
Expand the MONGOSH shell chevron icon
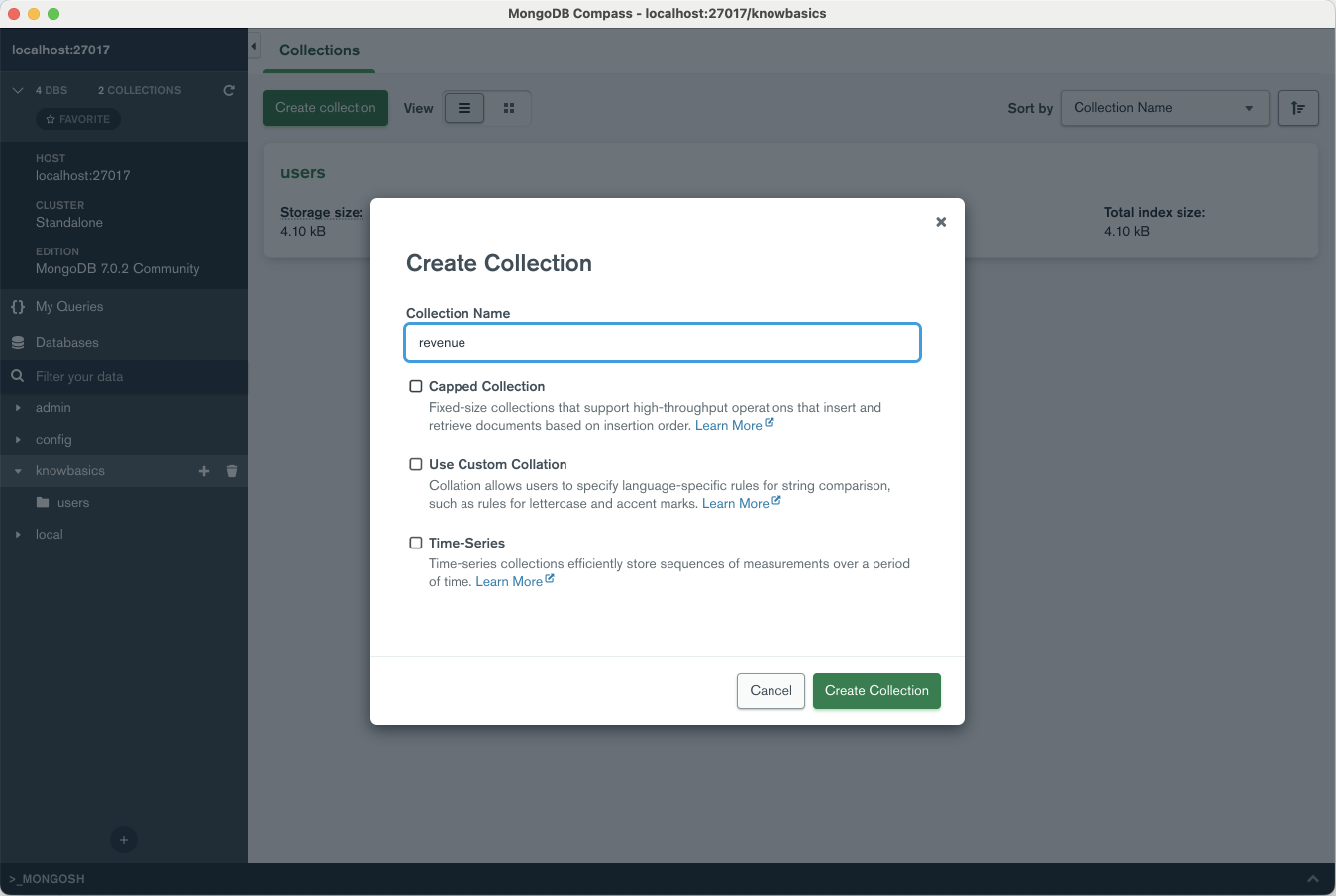1313,879
